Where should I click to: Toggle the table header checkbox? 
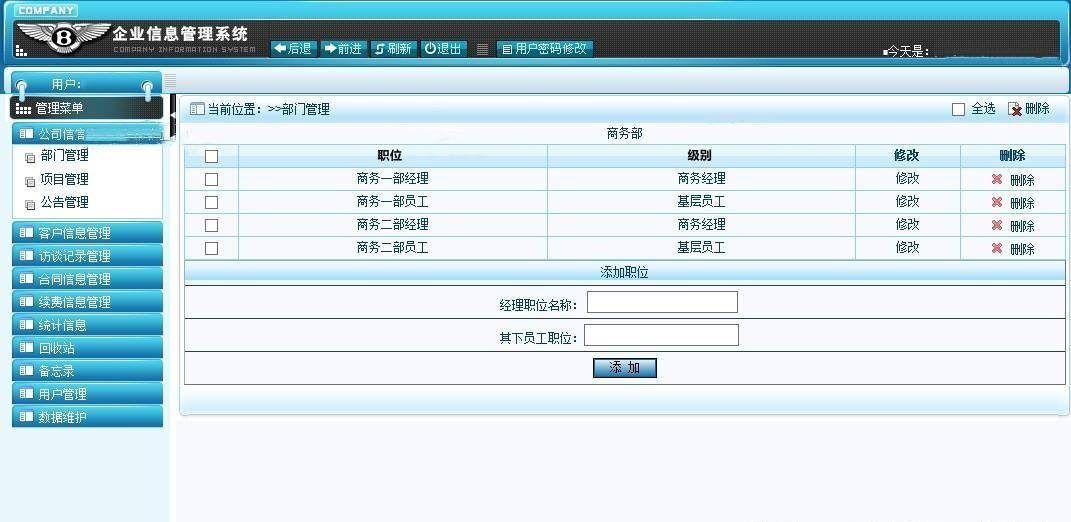coord(211,156)
